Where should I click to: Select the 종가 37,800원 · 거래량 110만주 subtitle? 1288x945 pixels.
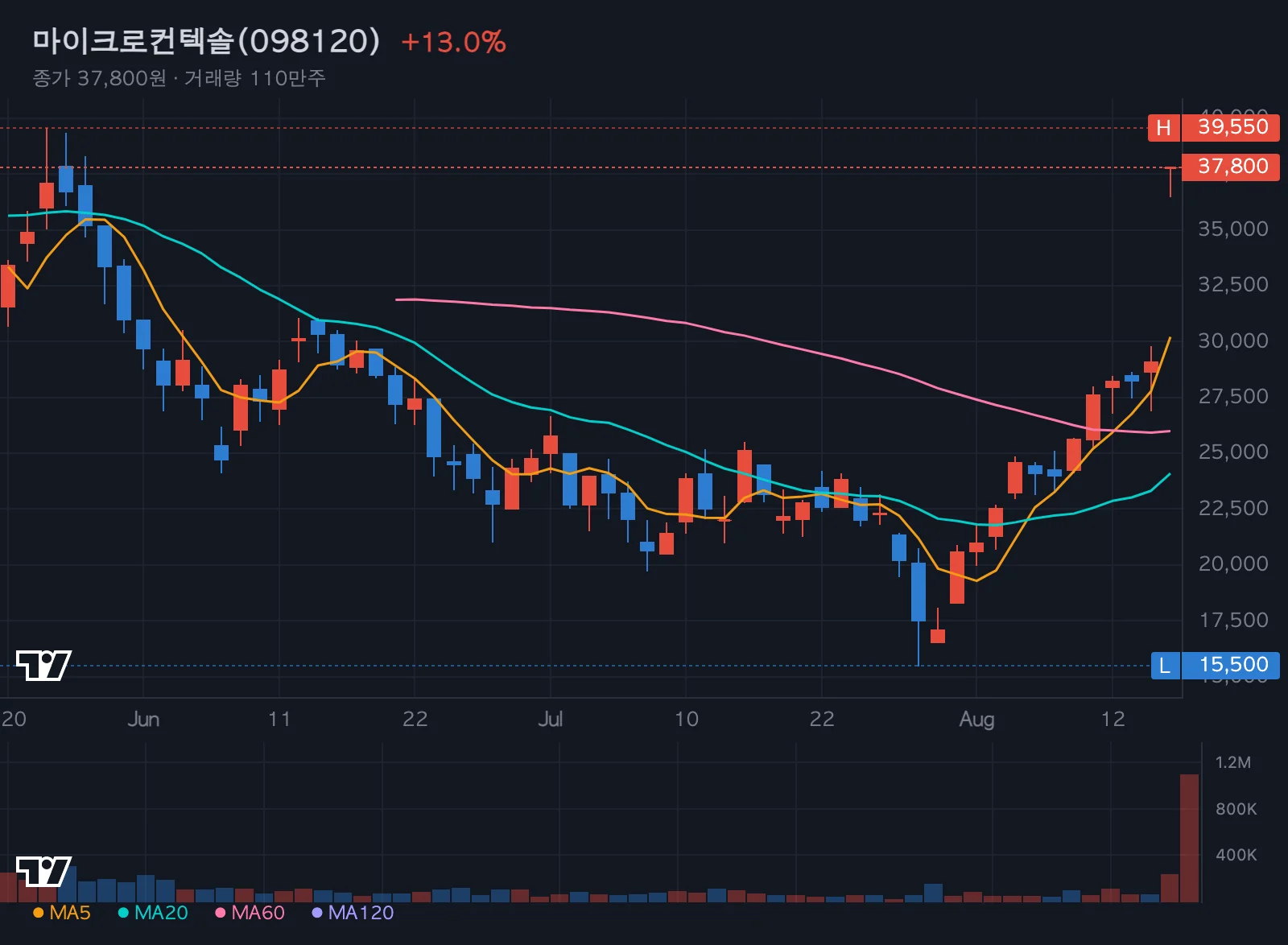pos(179,78)
